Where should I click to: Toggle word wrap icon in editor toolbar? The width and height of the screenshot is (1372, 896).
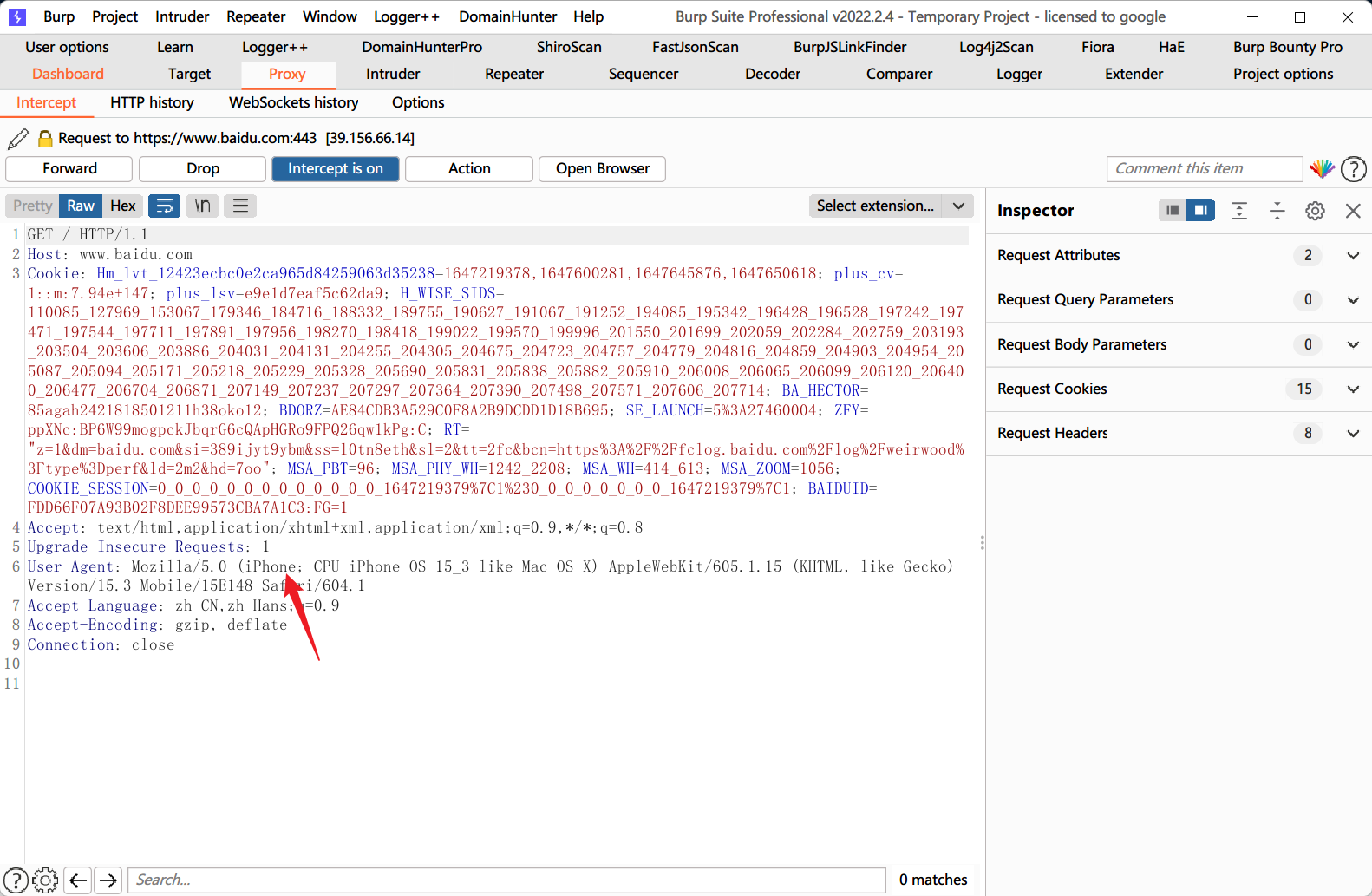pyautogui.click(x=164, y=206)
